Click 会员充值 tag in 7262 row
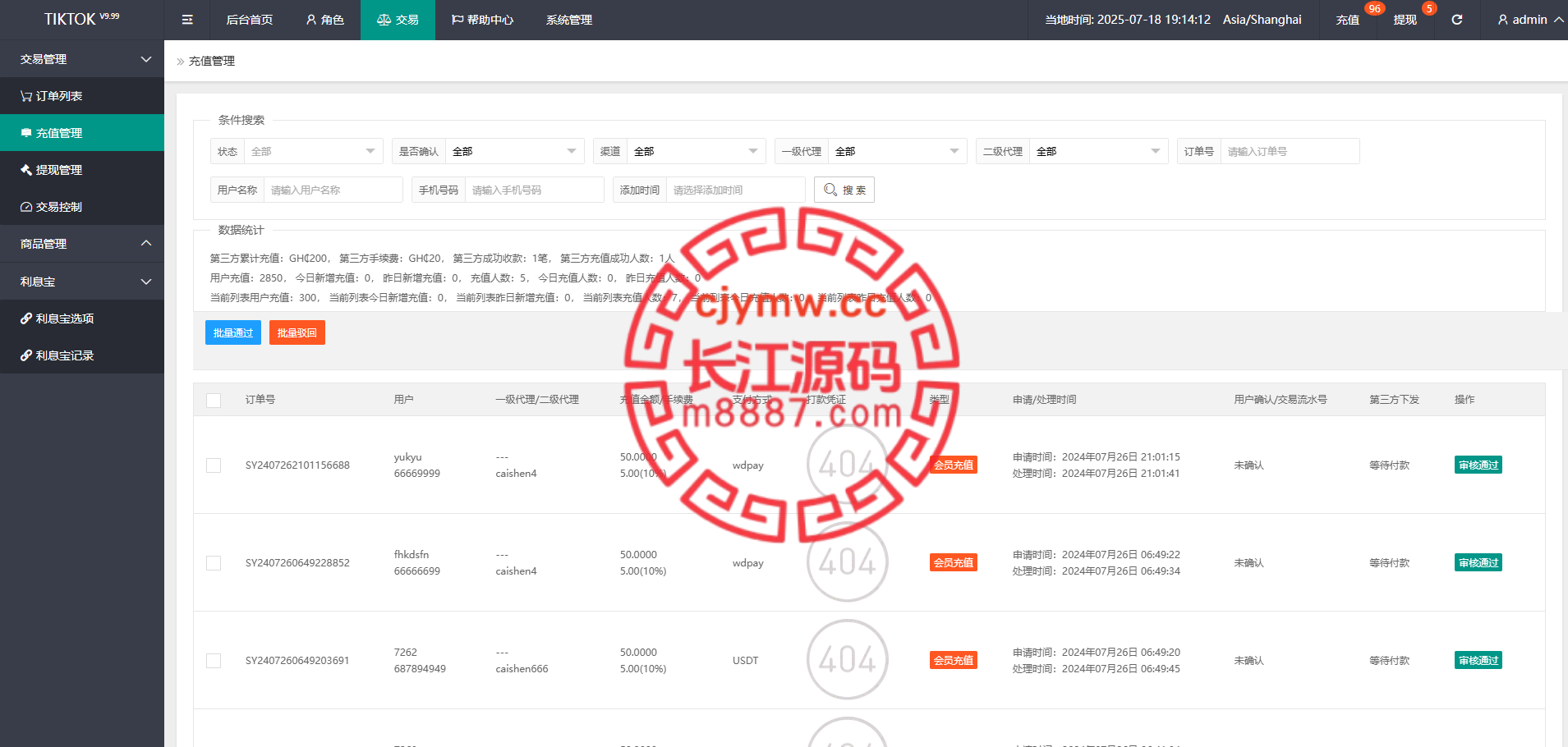 [954, 660]
